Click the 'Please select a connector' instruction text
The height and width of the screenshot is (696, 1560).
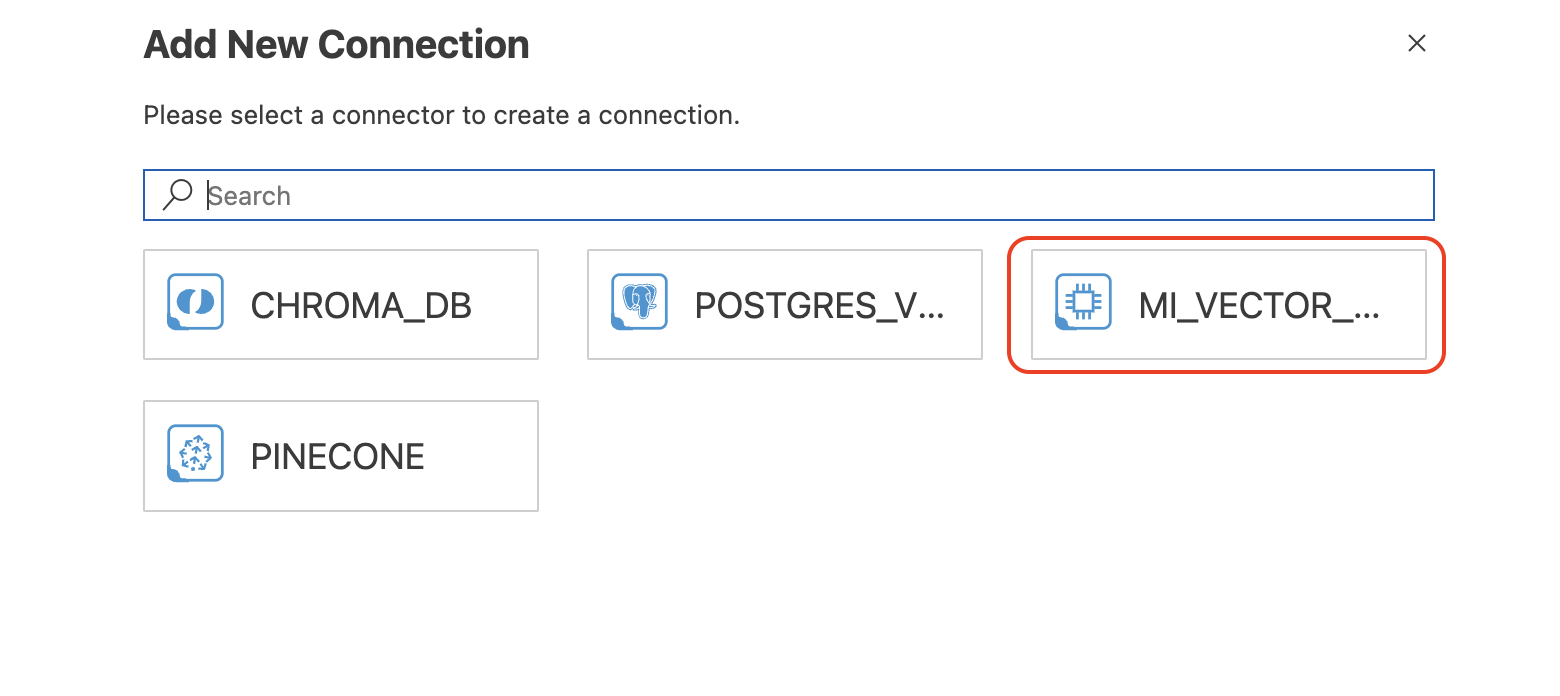(x=442, y=115)
